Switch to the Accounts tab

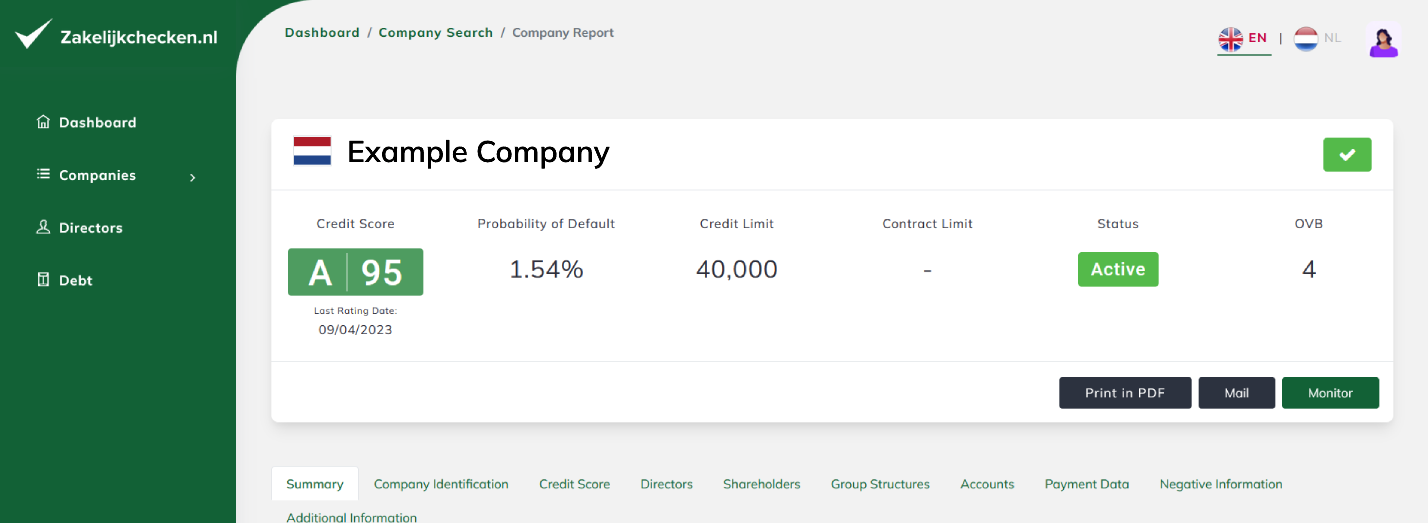[x=987, y=484]
